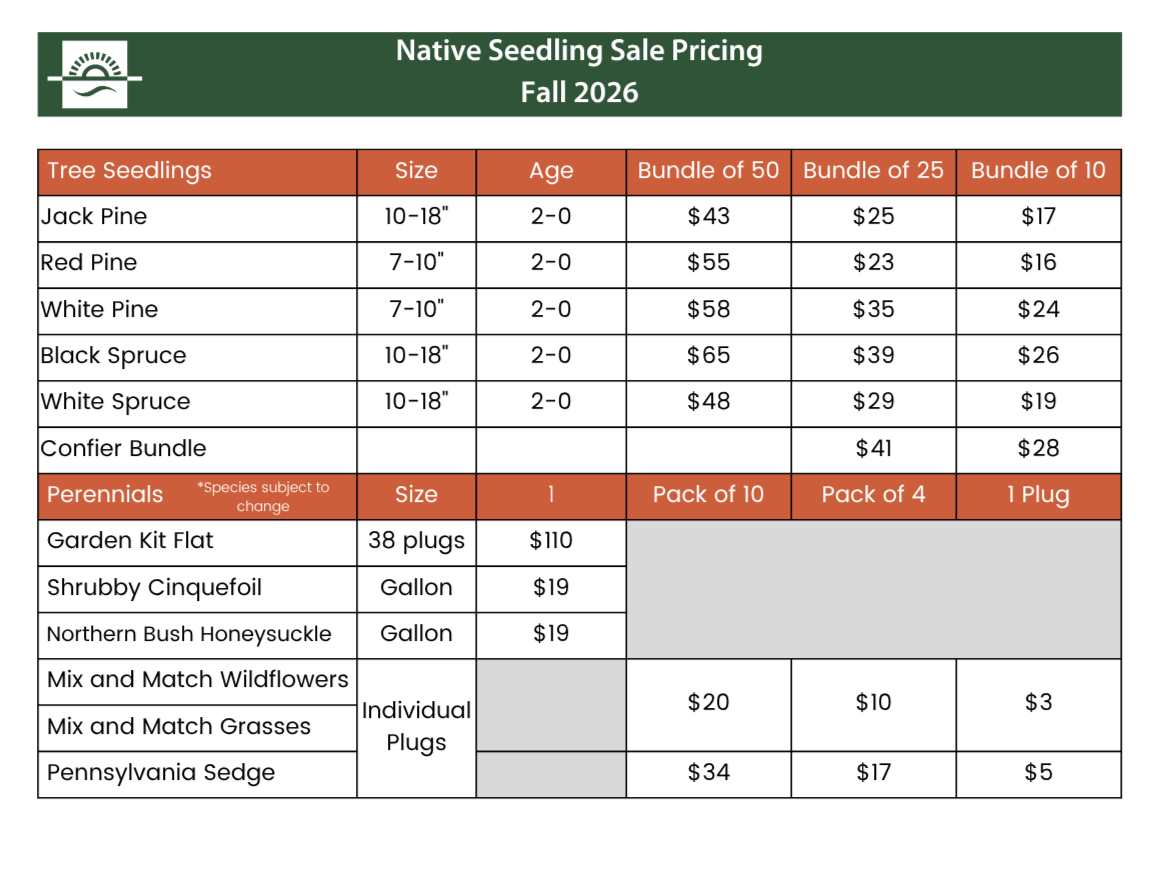Click the Jack Pine row label
The width and height of the screenshot is (1160, 870).
pyautogui.click(x=94, y=217)
